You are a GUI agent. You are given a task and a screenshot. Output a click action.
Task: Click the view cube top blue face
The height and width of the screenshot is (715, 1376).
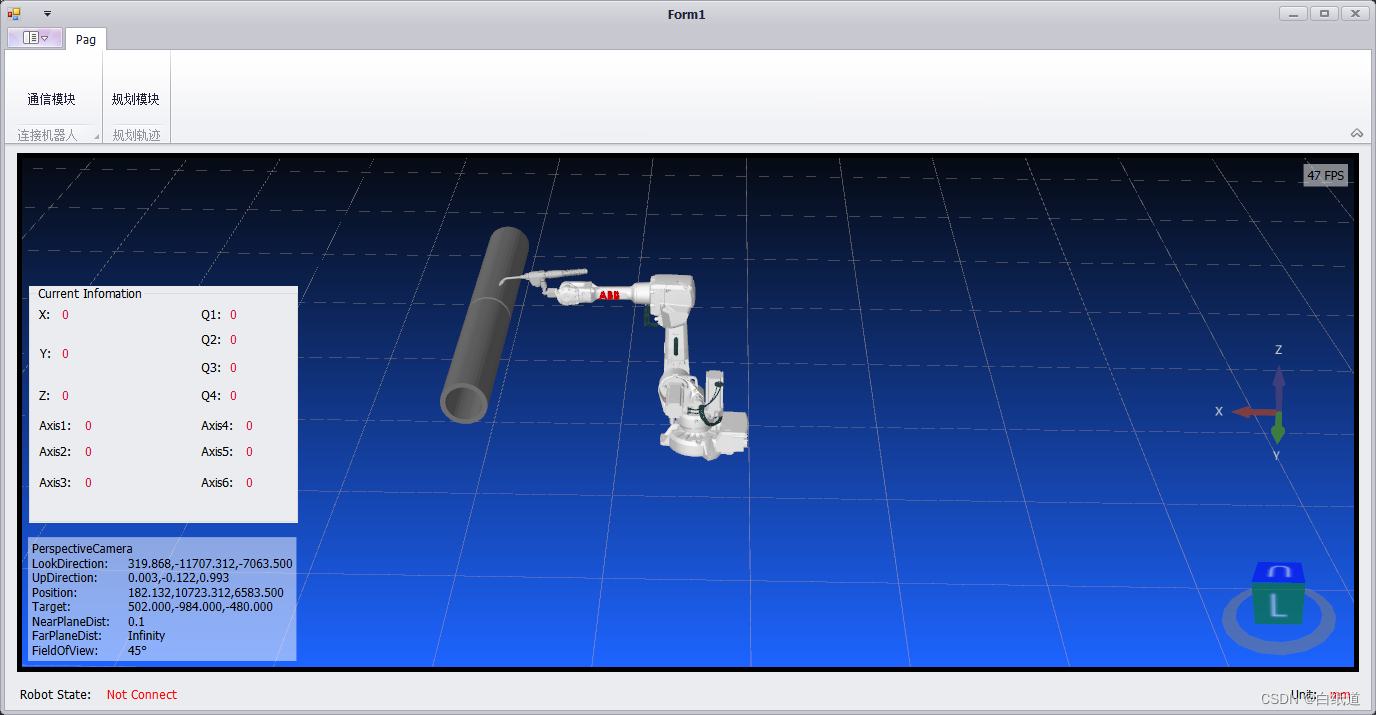(1279, 572)
